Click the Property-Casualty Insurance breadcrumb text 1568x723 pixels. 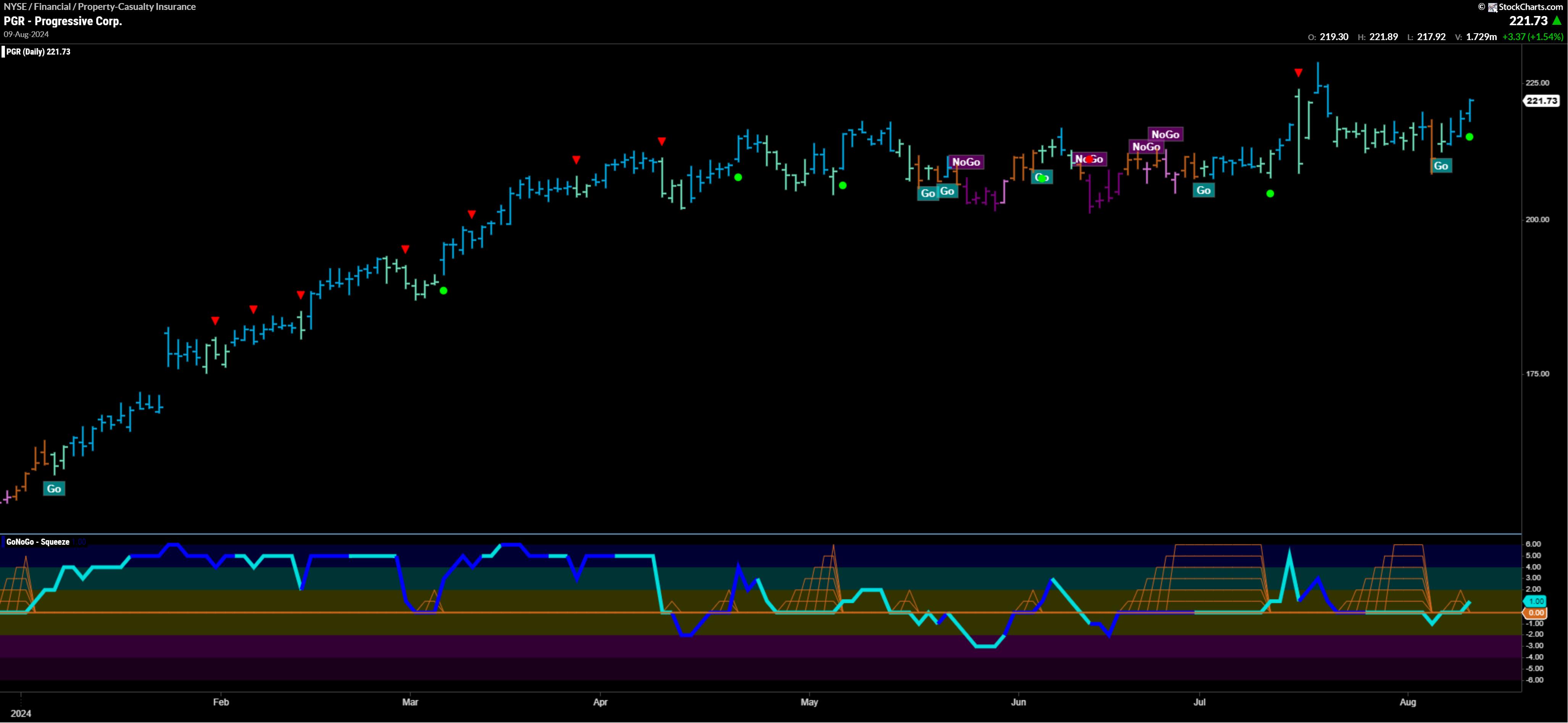tap(136, 7)
